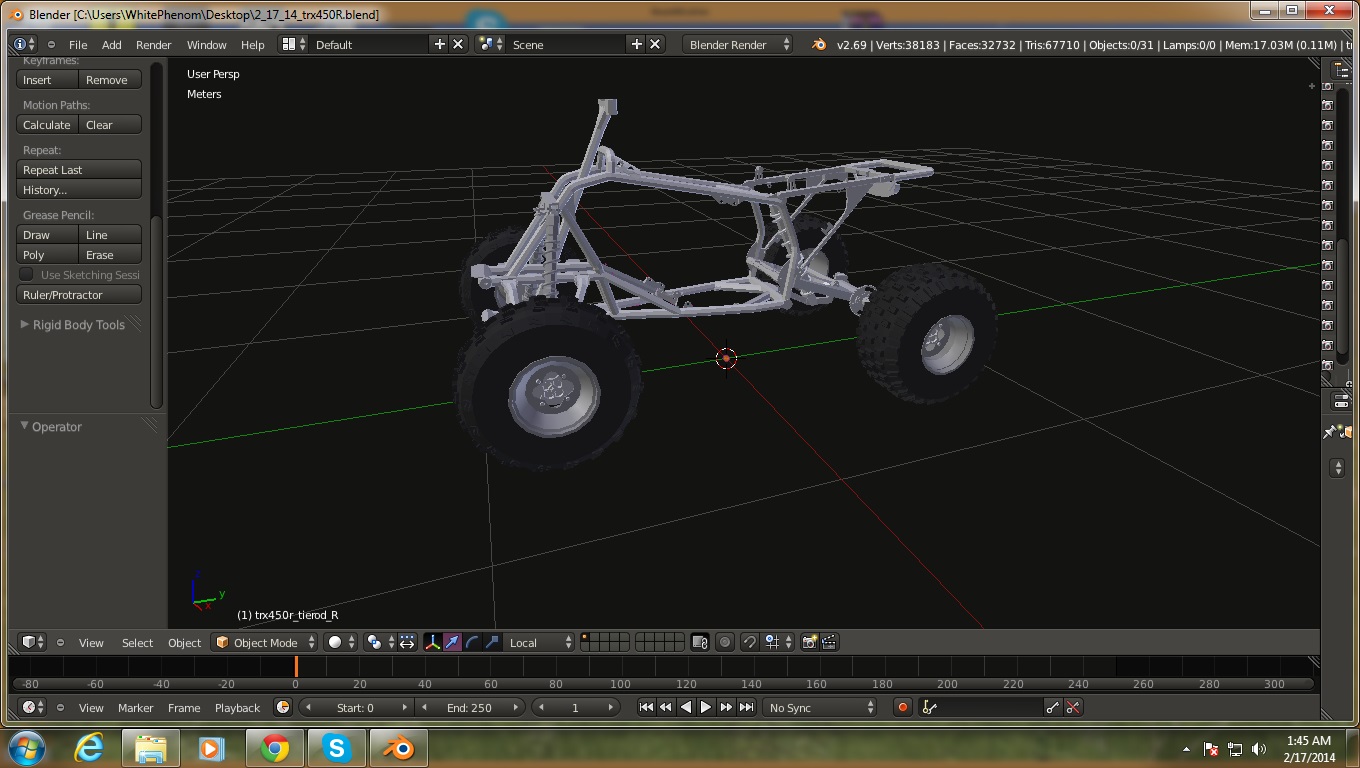The height and width of the screenshot is (768, 1360).
Task: Open the Timeline editor type selector
Action: (x=33, y=707)
